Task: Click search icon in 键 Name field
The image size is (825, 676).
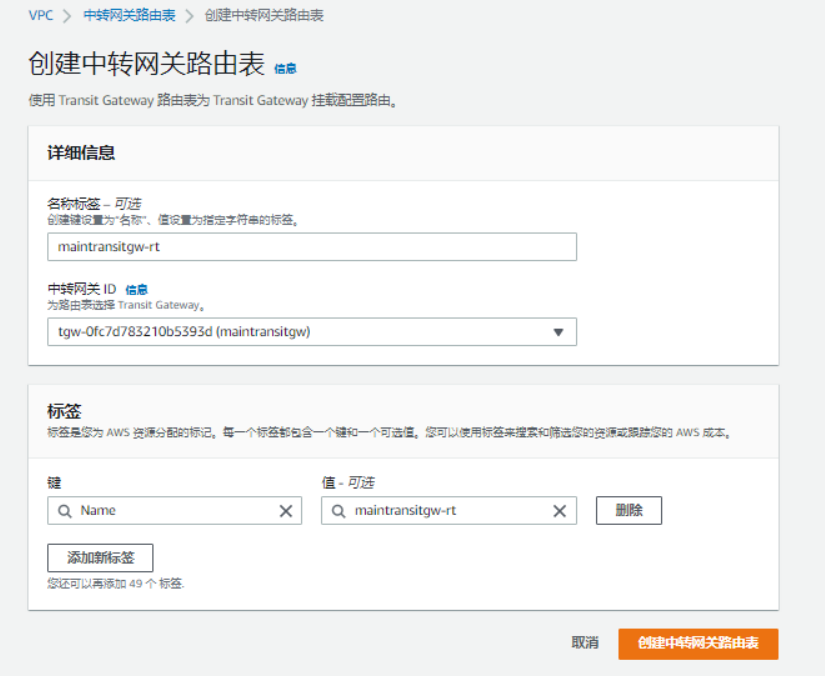Action: click(x=65, y=511)
